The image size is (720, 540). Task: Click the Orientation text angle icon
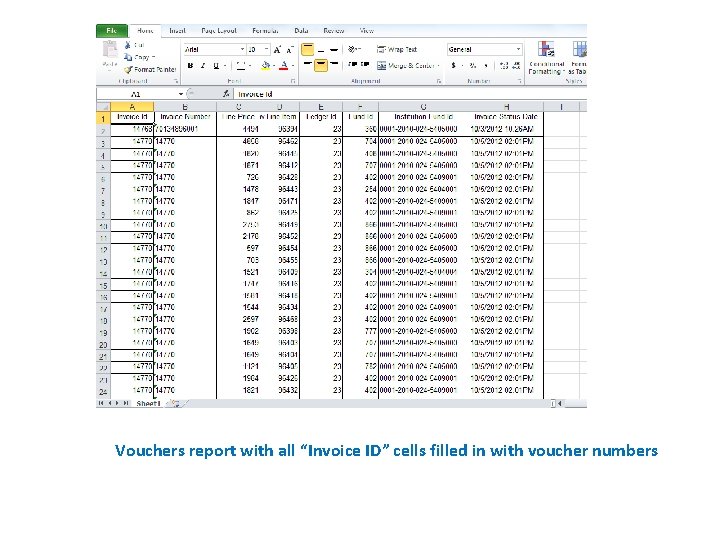point(353,49)
